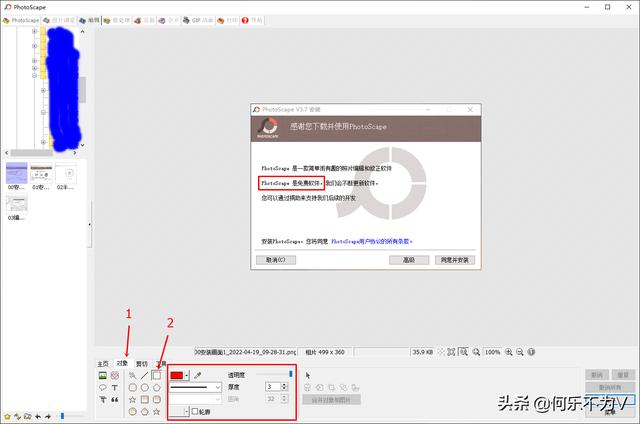Open the Help tab with red icon
This screenshot has width=640, height=424.
pyautogui.click(x=252, y=20)
